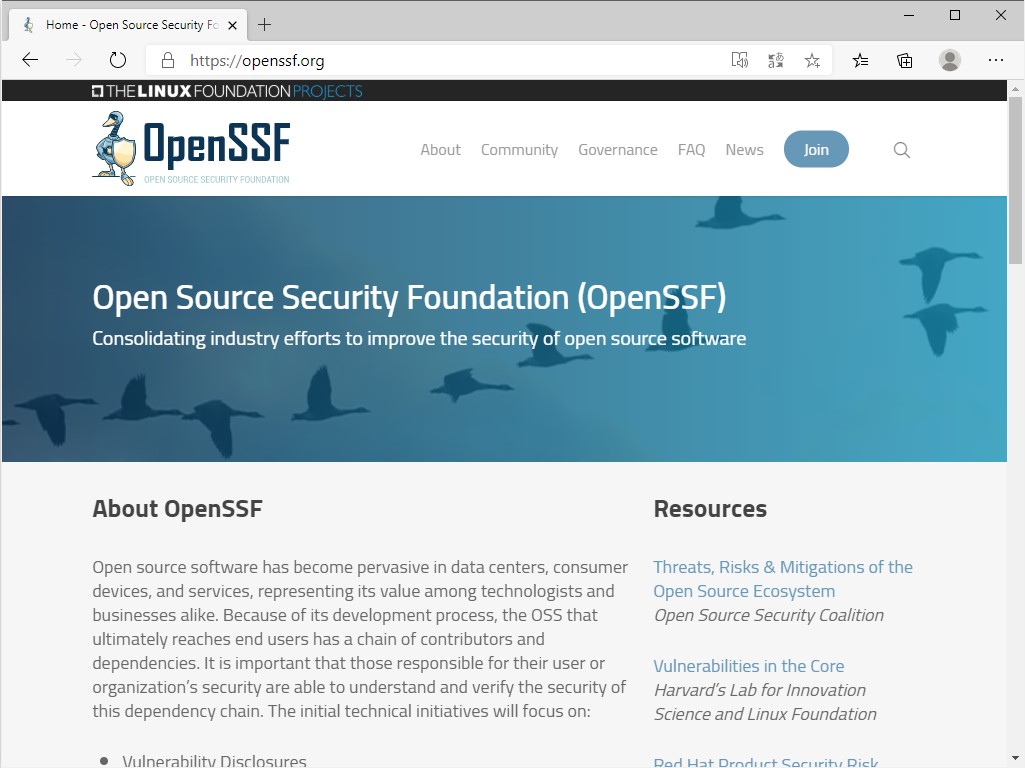This screenshot has height=768, width=1025.
Task: Open the Vulnerabilities in the Core link
Action: (x=748, y=665)
